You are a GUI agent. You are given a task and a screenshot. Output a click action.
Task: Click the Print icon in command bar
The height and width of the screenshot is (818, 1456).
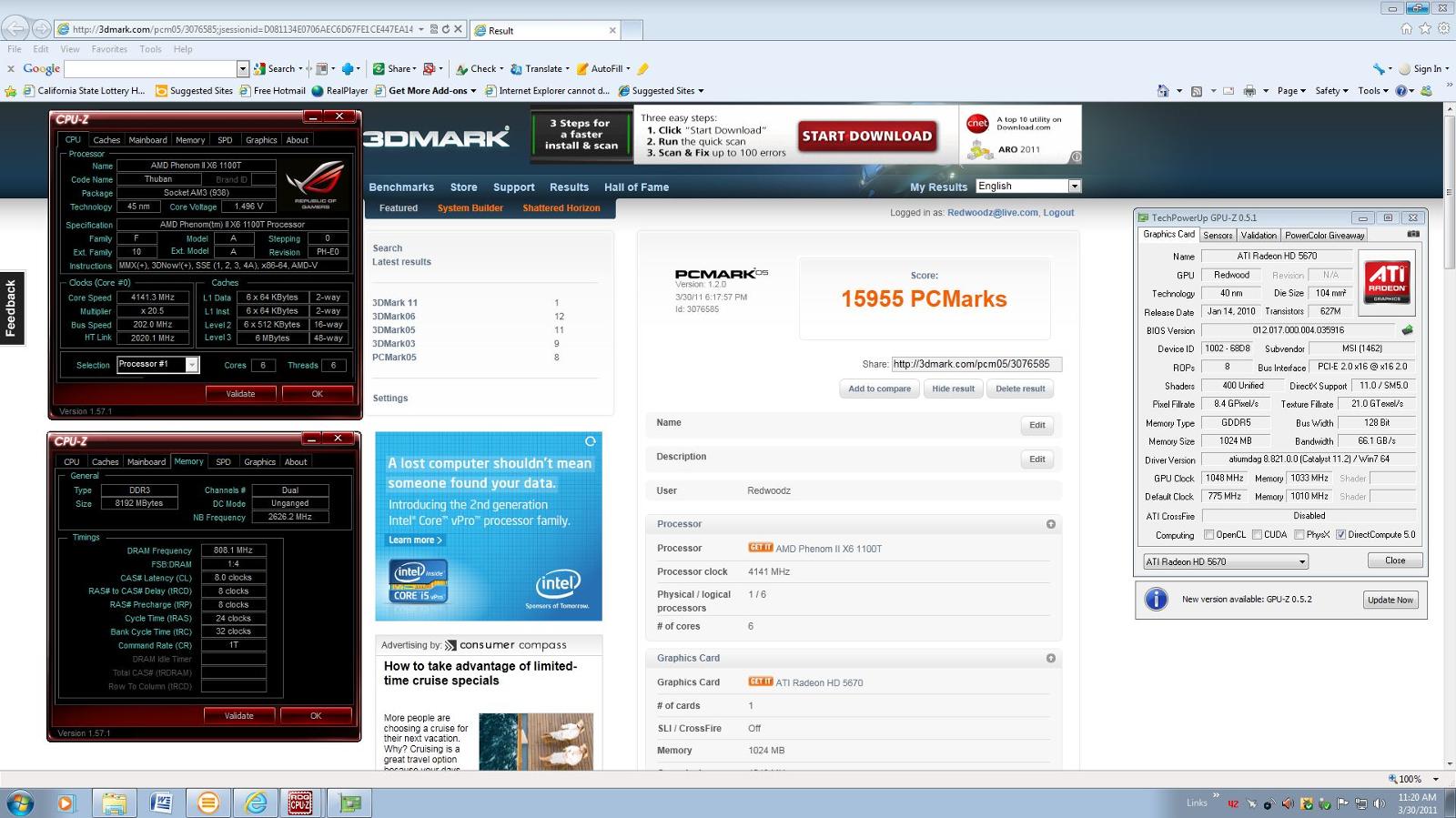tap(1249, 90)
